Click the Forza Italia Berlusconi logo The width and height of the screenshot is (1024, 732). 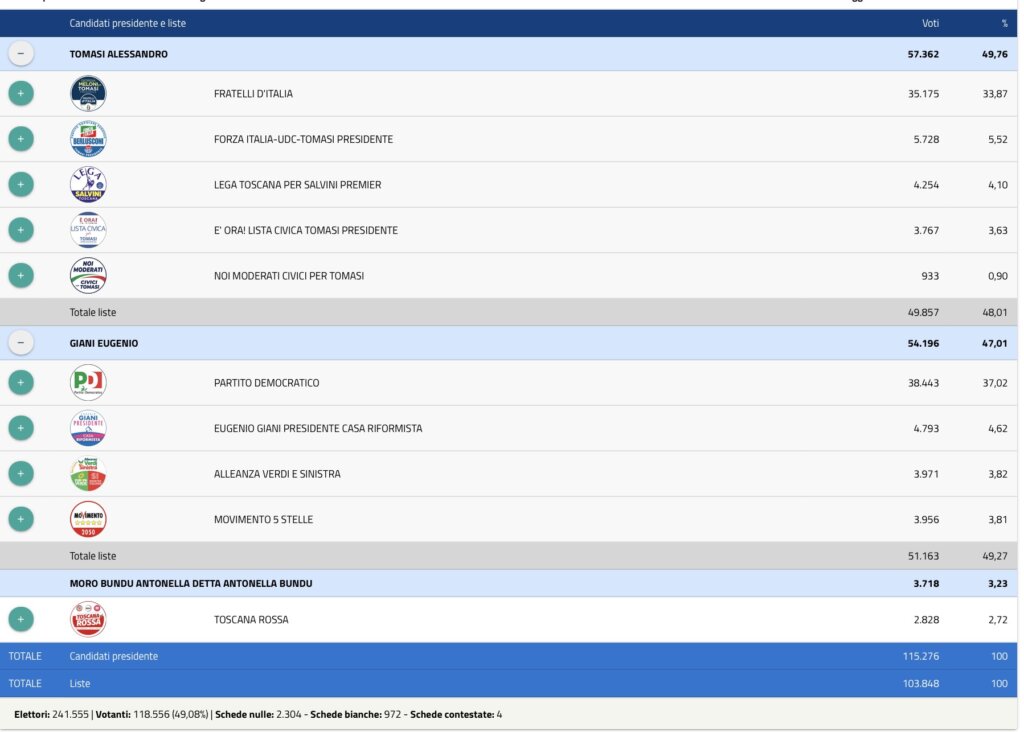tap(88, 139)
